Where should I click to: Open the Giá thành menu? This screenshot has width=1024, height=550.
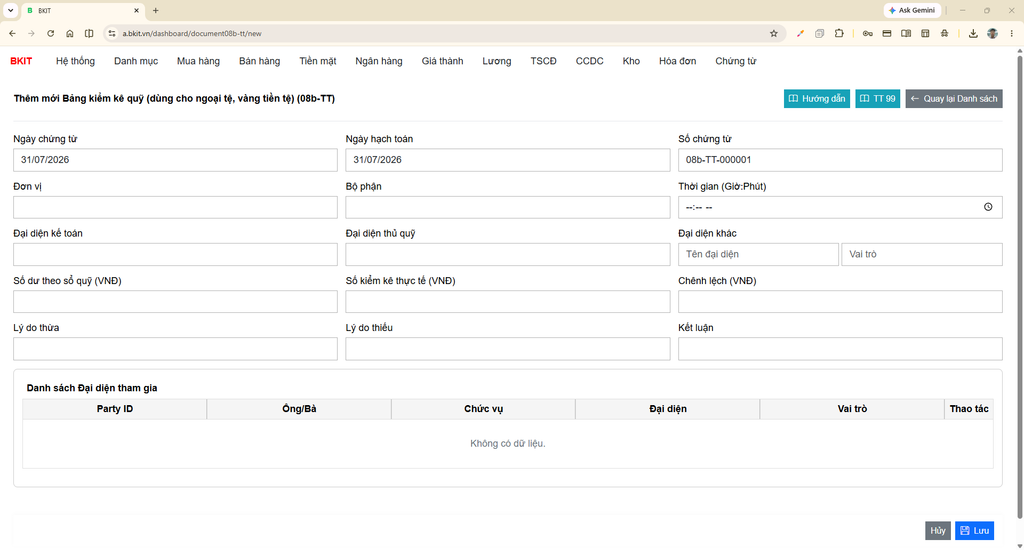[442, 61]
